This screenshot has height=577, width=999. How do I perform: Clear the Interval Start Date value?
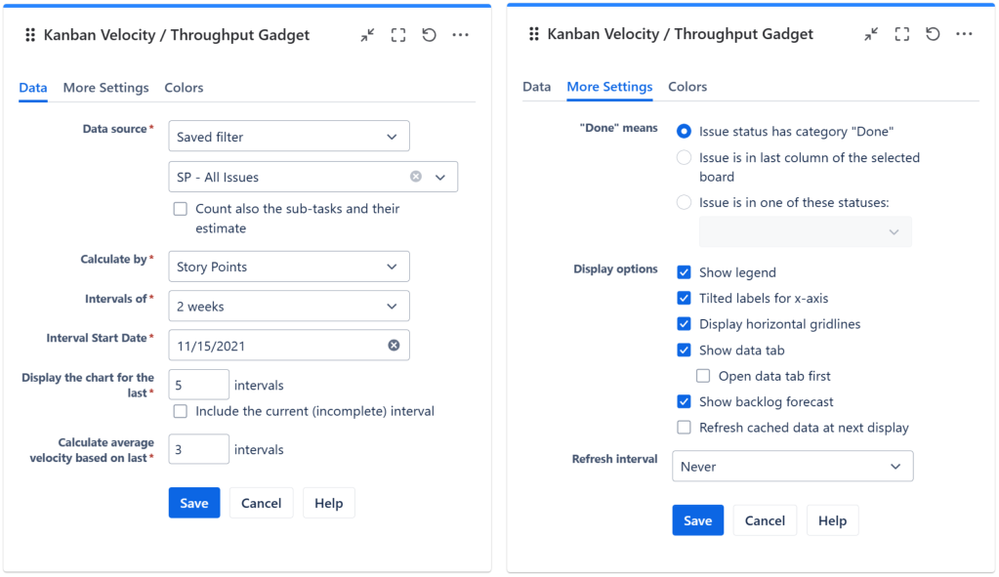click(x=394, y=345)
